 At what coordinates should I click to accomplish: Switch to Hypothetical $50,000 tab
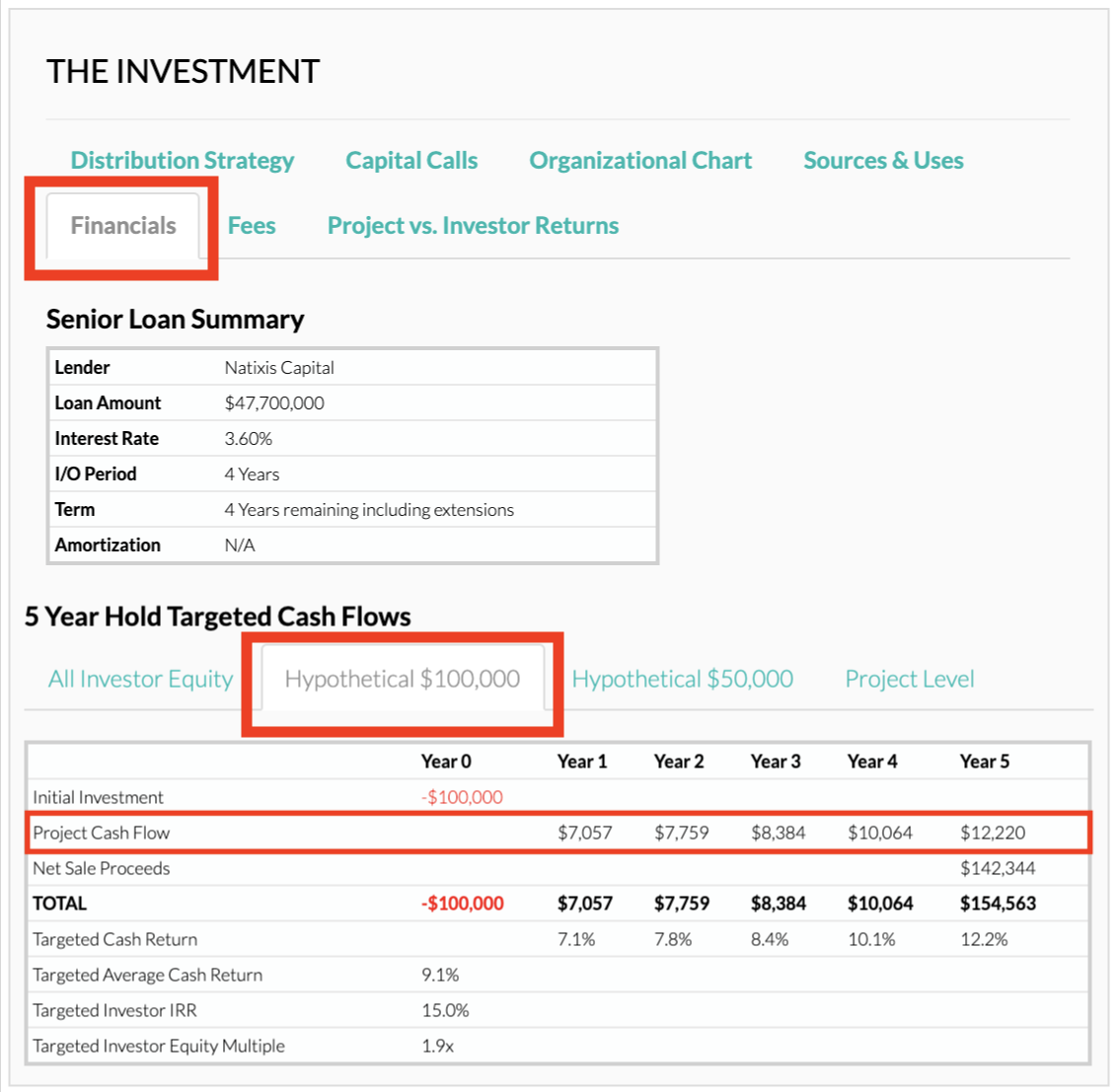pyautogui.click(x=683, y=679)
